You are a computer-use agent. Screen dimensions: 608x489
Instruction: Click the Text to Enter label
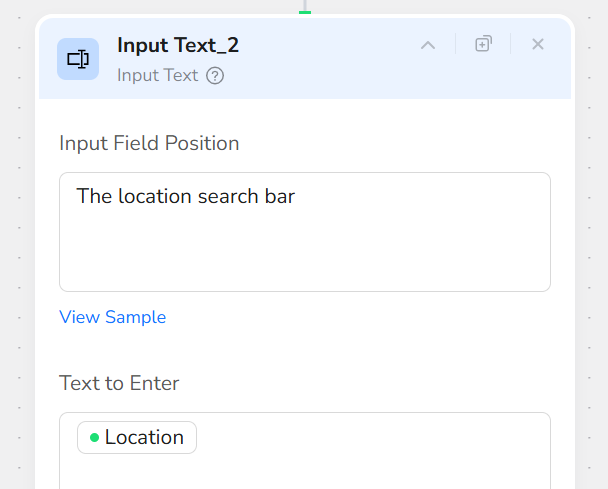(x=119, y=383)
